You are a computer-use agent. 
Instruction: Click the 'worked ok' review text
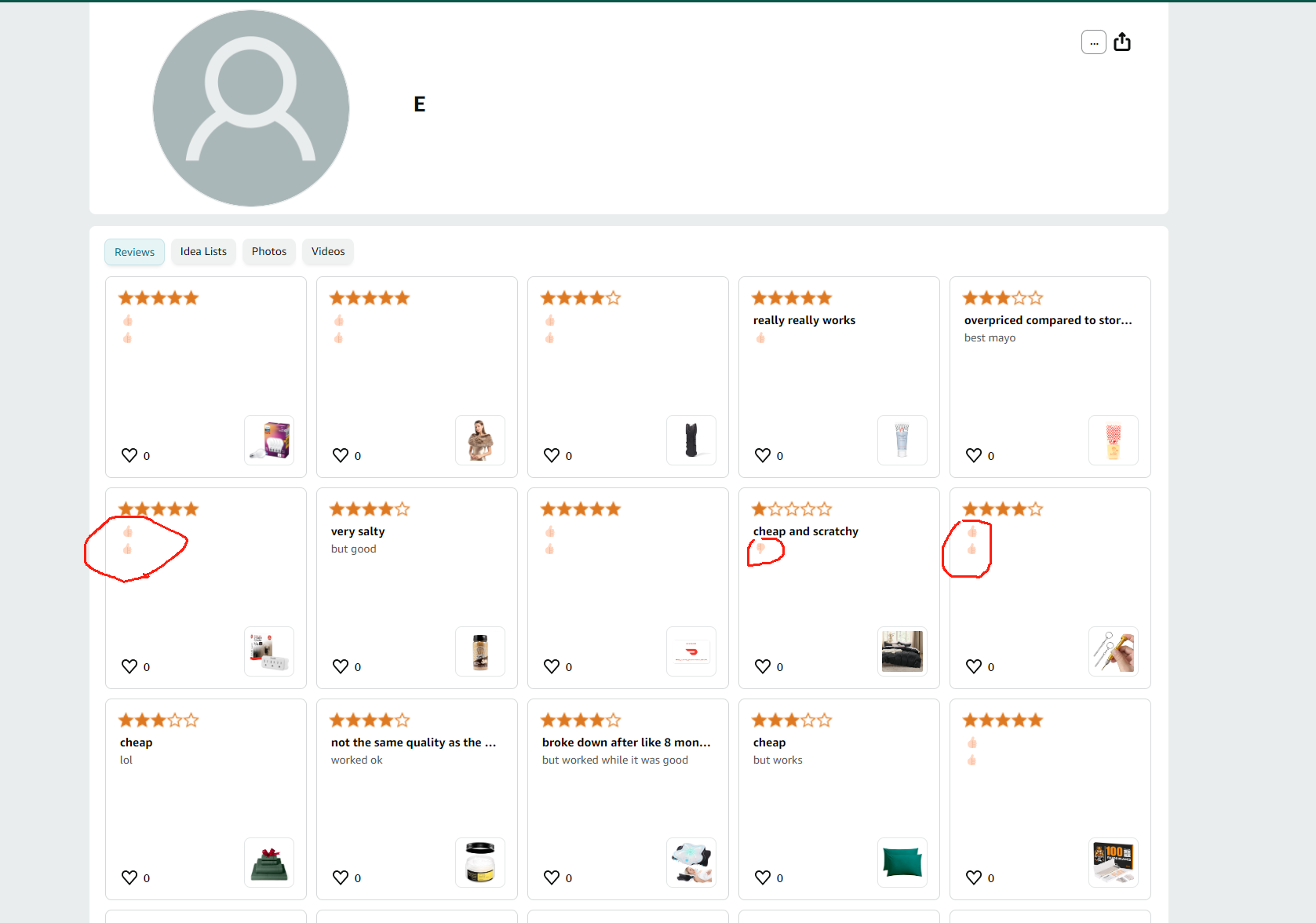357,760
